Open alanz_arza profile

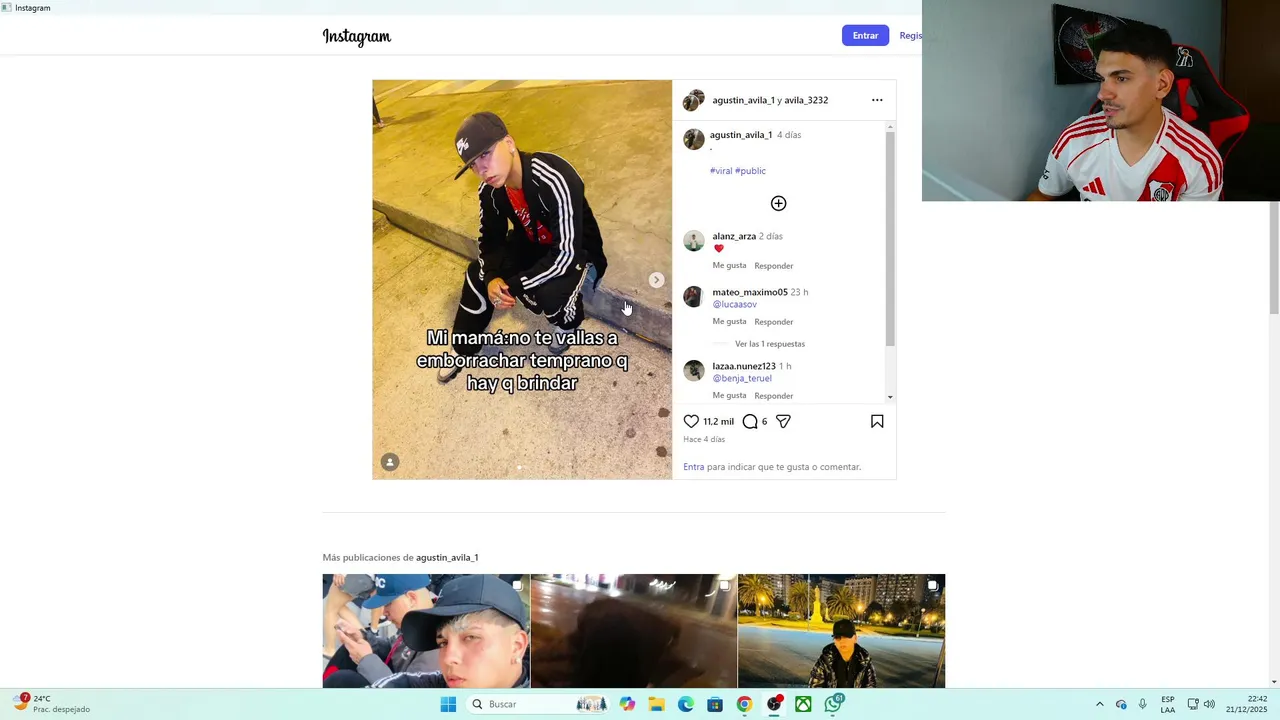(734, 236)
